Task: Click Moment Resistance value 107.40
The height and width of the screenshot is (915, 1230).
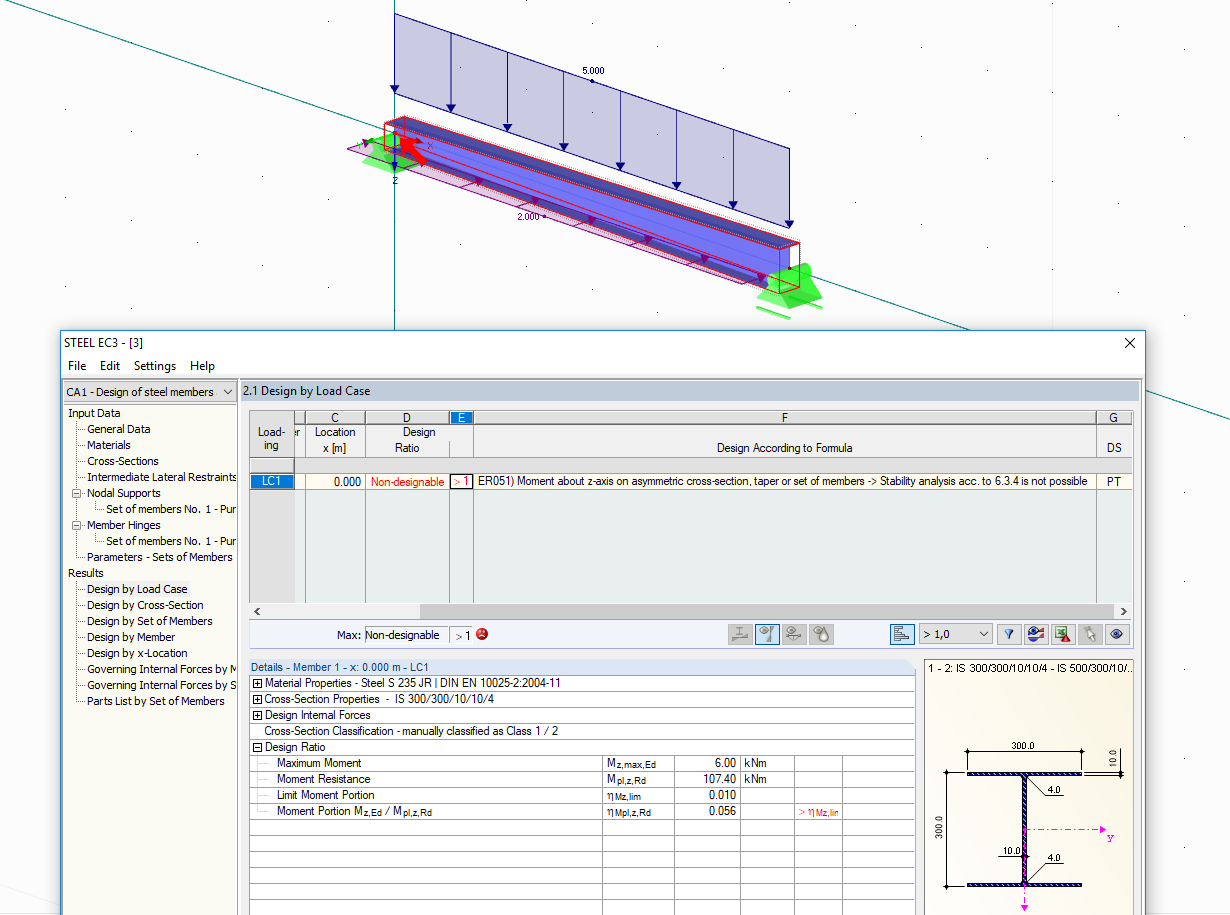Action: click(708, 779)
